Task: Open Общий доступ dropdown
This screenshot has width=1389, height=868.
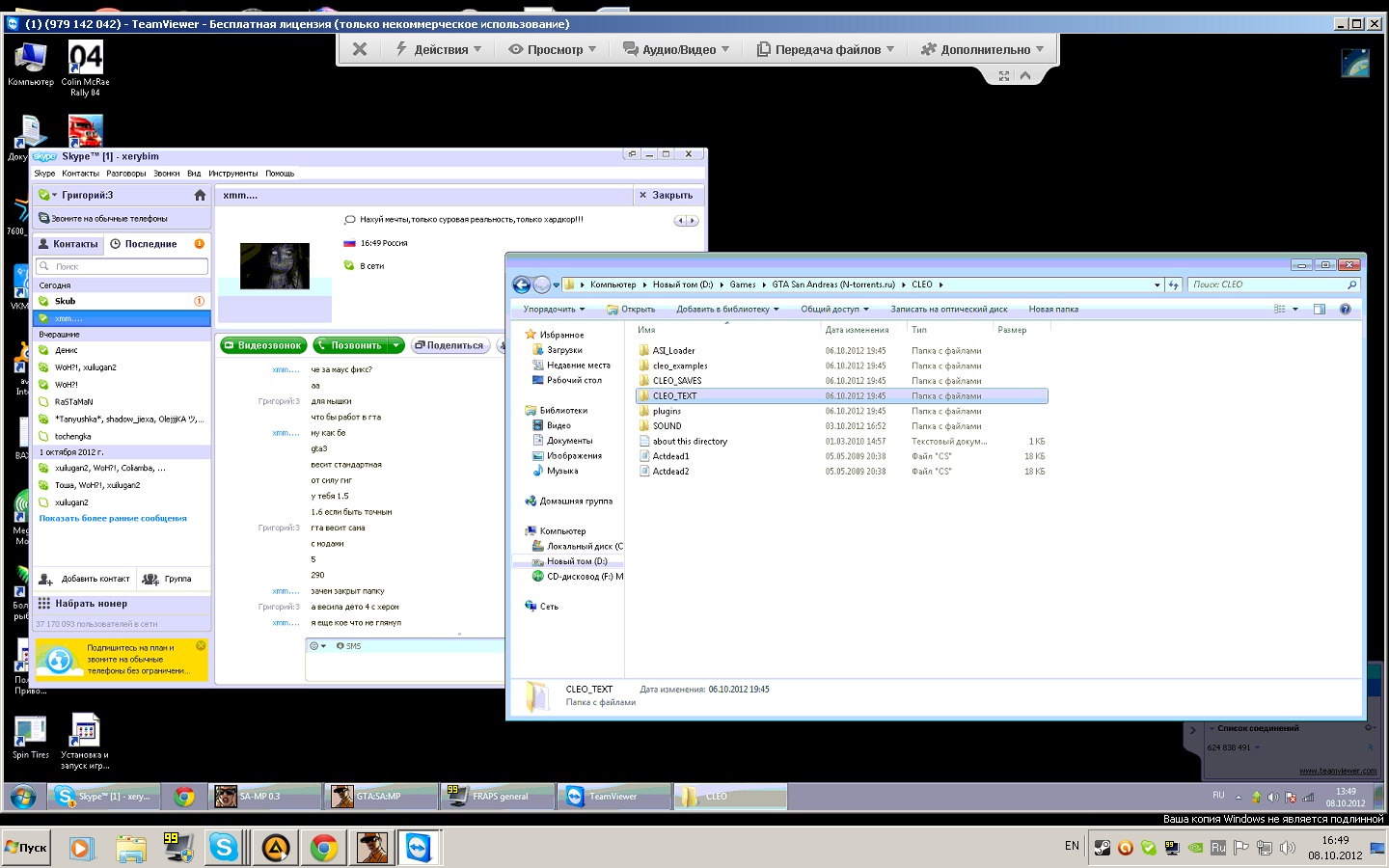Action: point(835,310)
